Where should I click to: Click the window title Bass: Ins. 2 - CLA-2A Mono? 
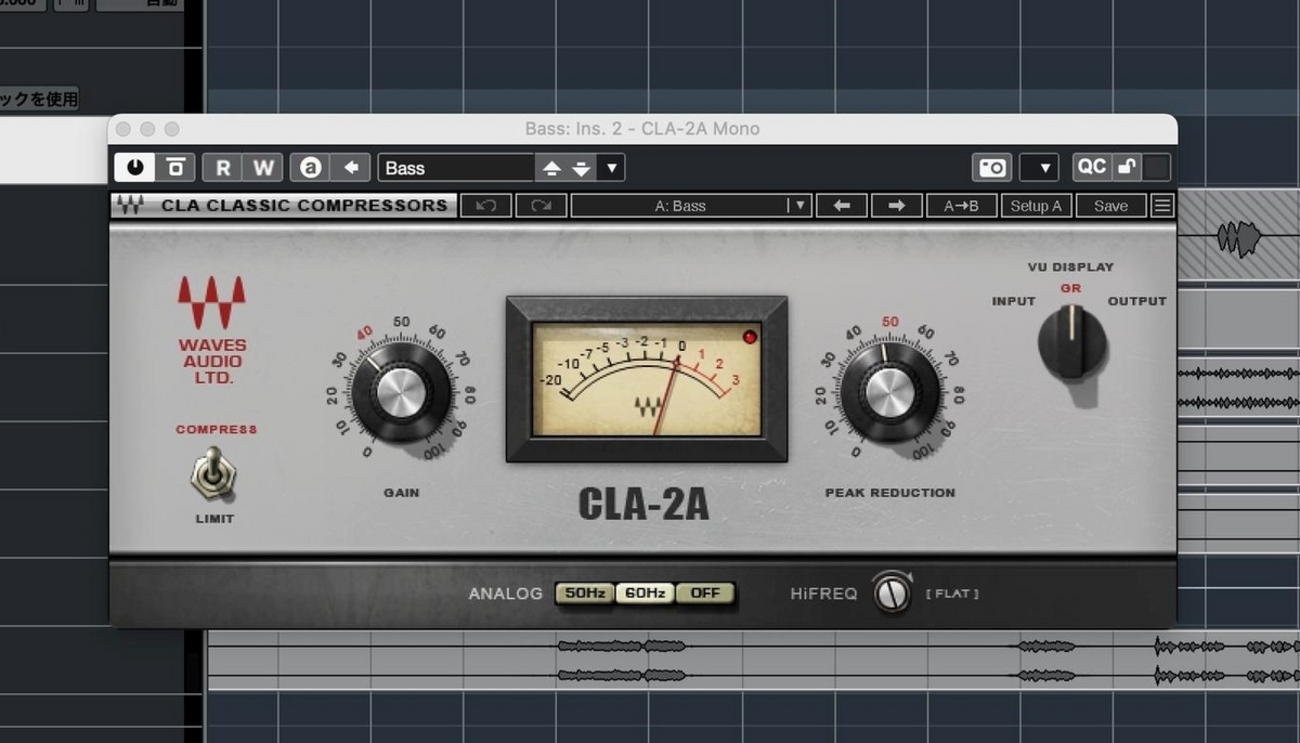coord(642,129)
